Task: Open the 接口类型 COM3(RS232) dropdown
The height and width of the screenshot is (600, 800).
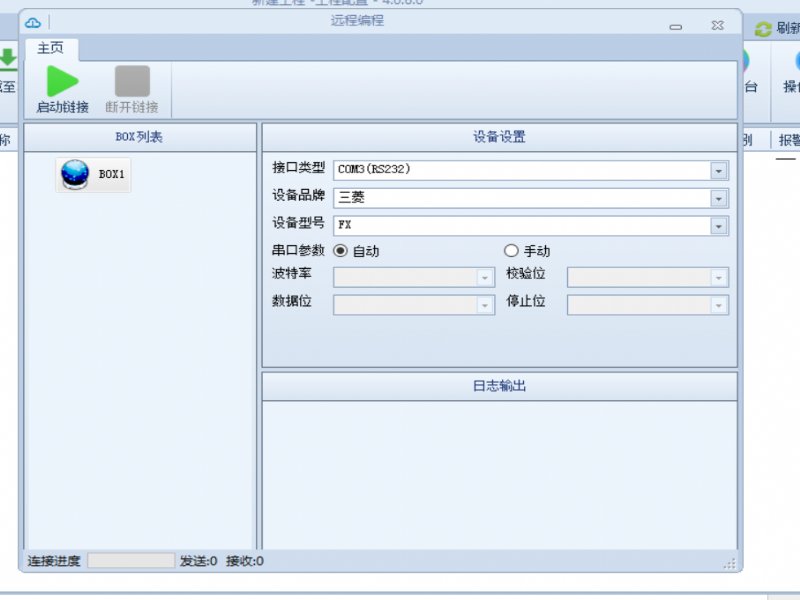Action: (x=718, y=171)
